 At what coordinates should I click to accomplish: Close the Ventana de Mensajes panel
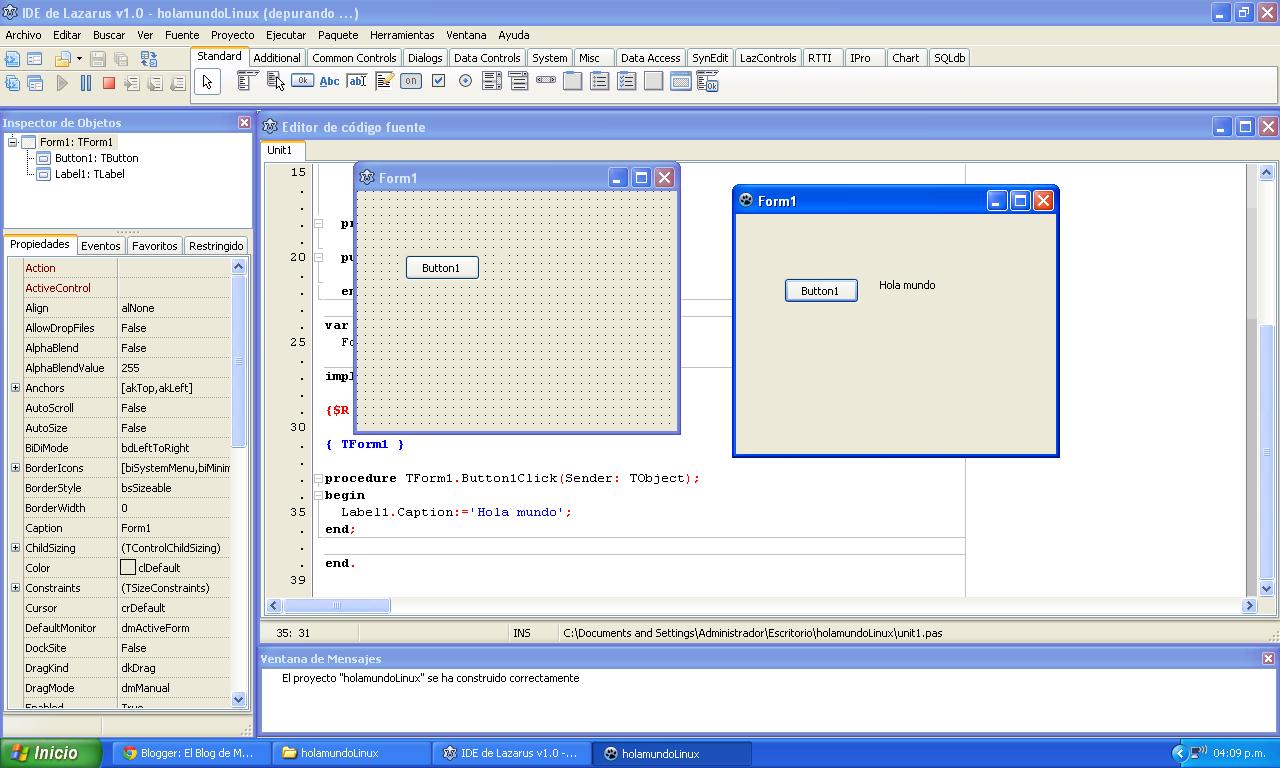1268,659
